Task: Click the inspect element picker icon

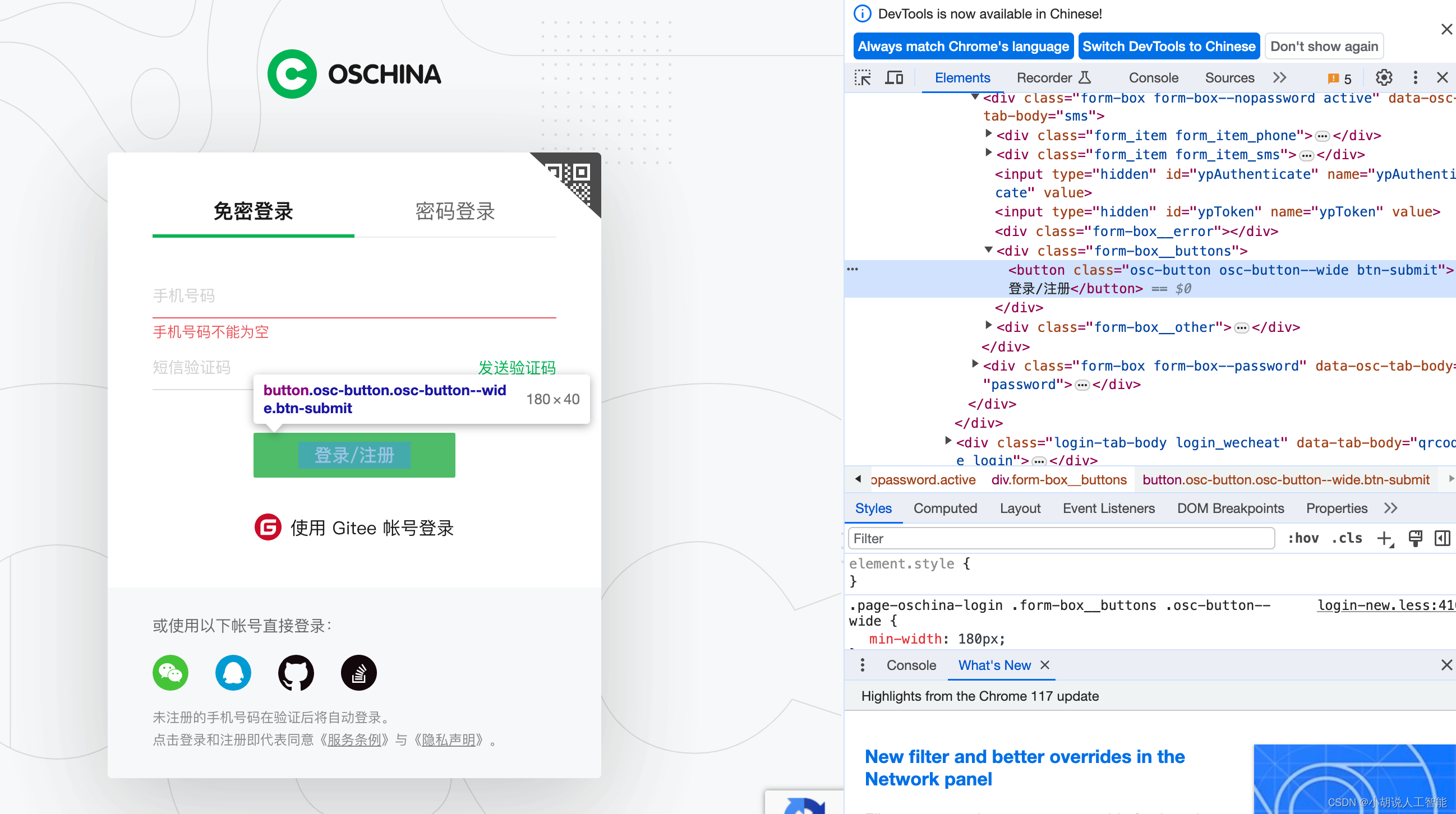Action: point(863,77)
